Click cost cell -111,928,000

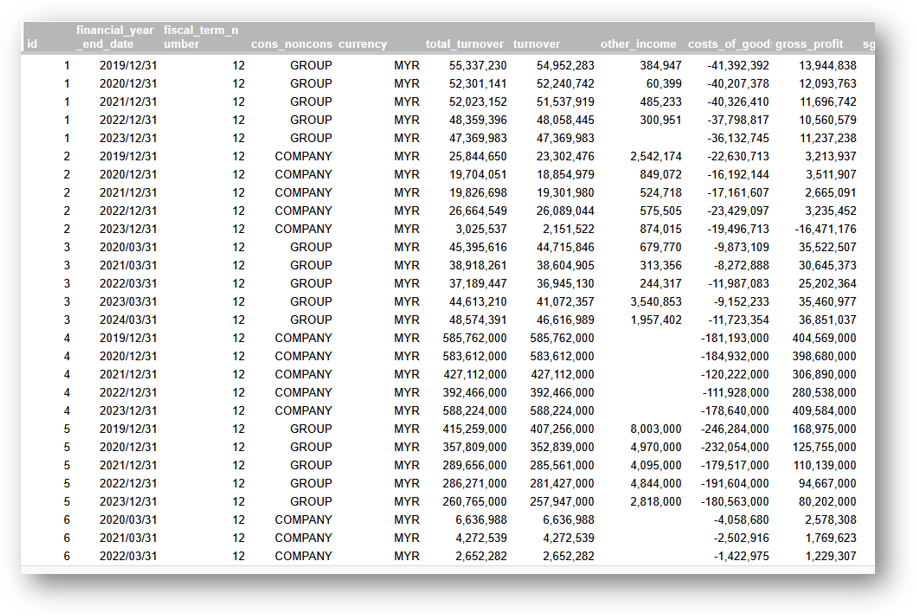(735, 392)
